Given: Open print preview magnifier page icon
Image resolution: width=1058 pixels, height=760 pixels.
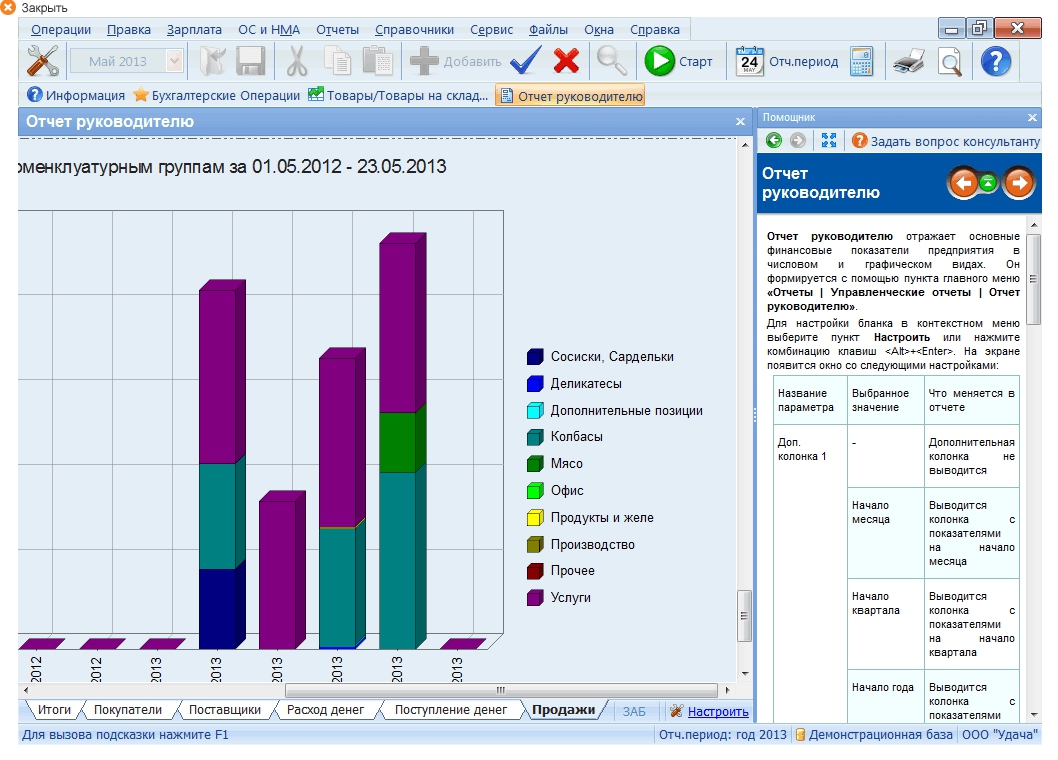Looking at the screenshot, I should [x=949, y=62].
